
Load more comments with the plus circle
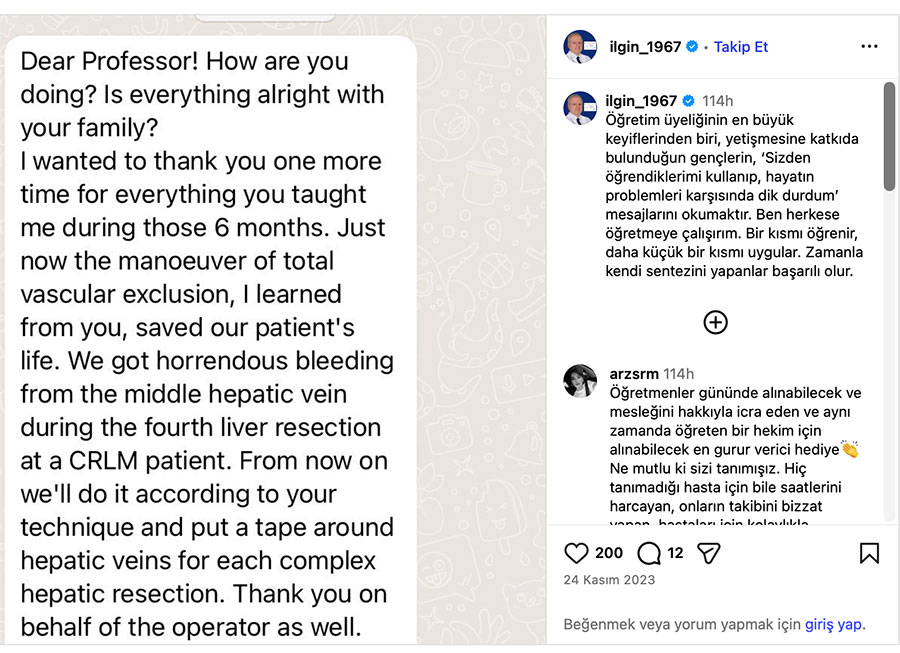(716, 322)
